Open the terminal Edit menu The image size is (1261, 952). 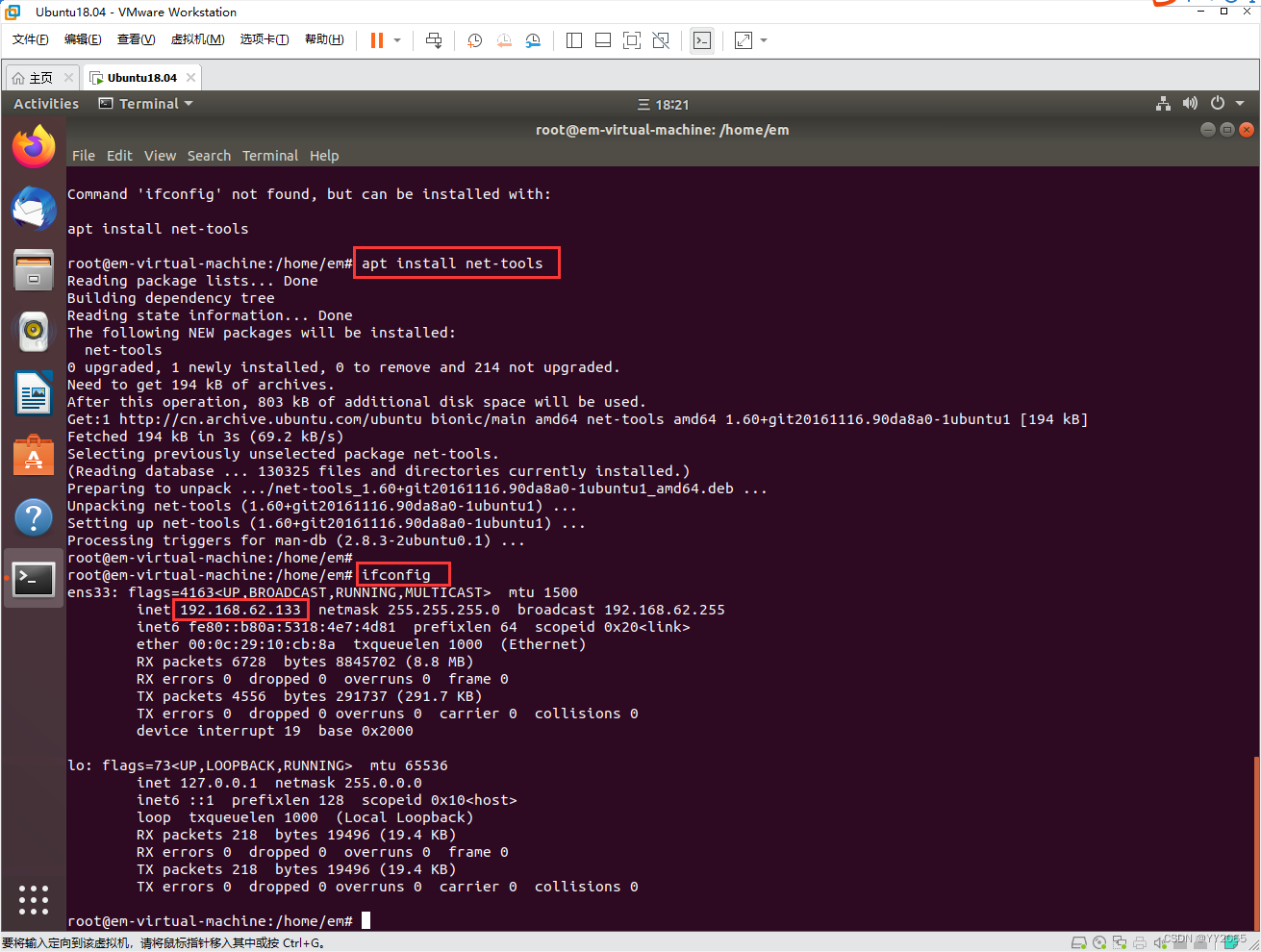[x=119, y=156]
